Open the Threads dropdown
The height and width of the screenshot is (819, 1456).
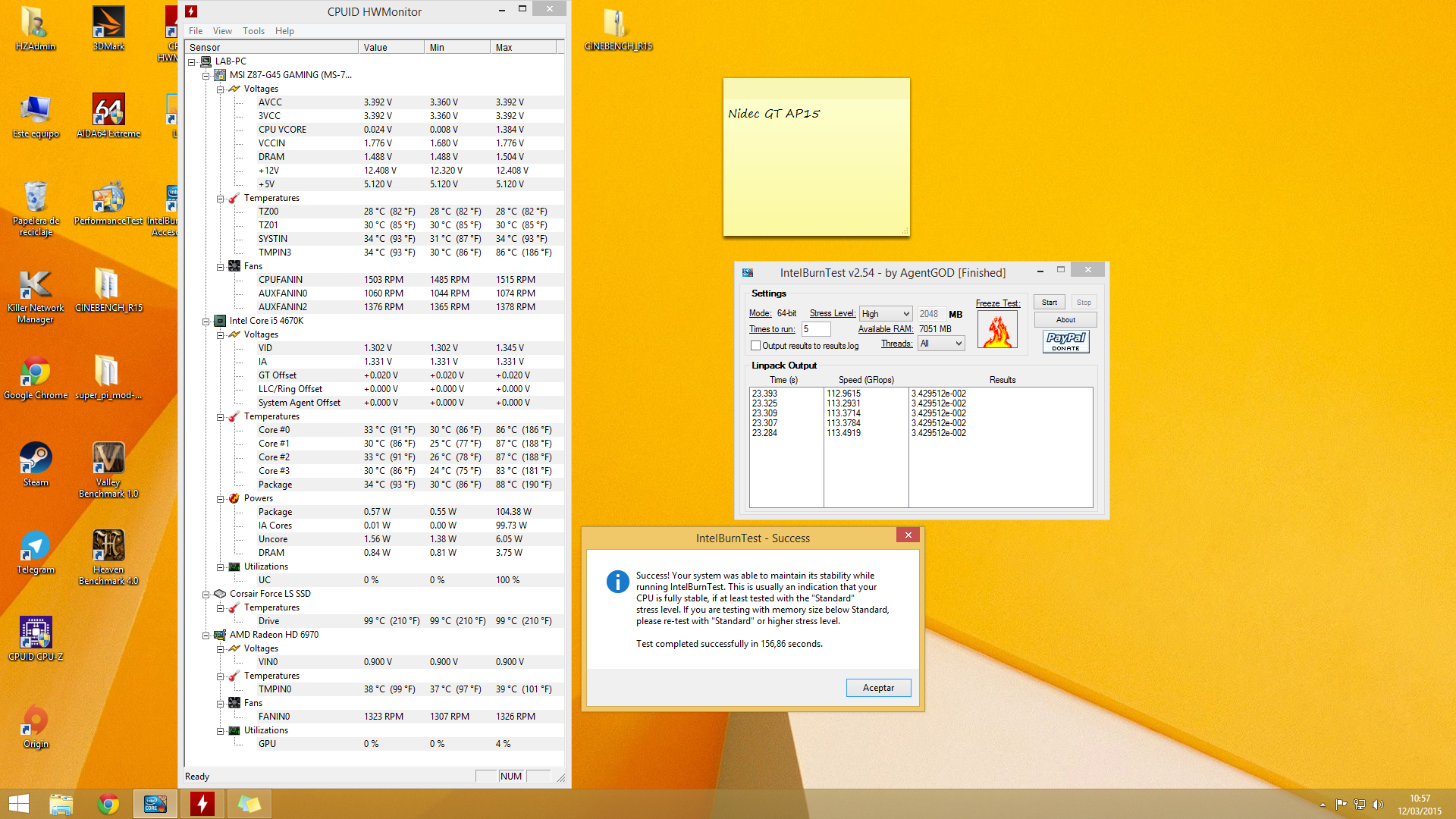[x=941, y=344]
